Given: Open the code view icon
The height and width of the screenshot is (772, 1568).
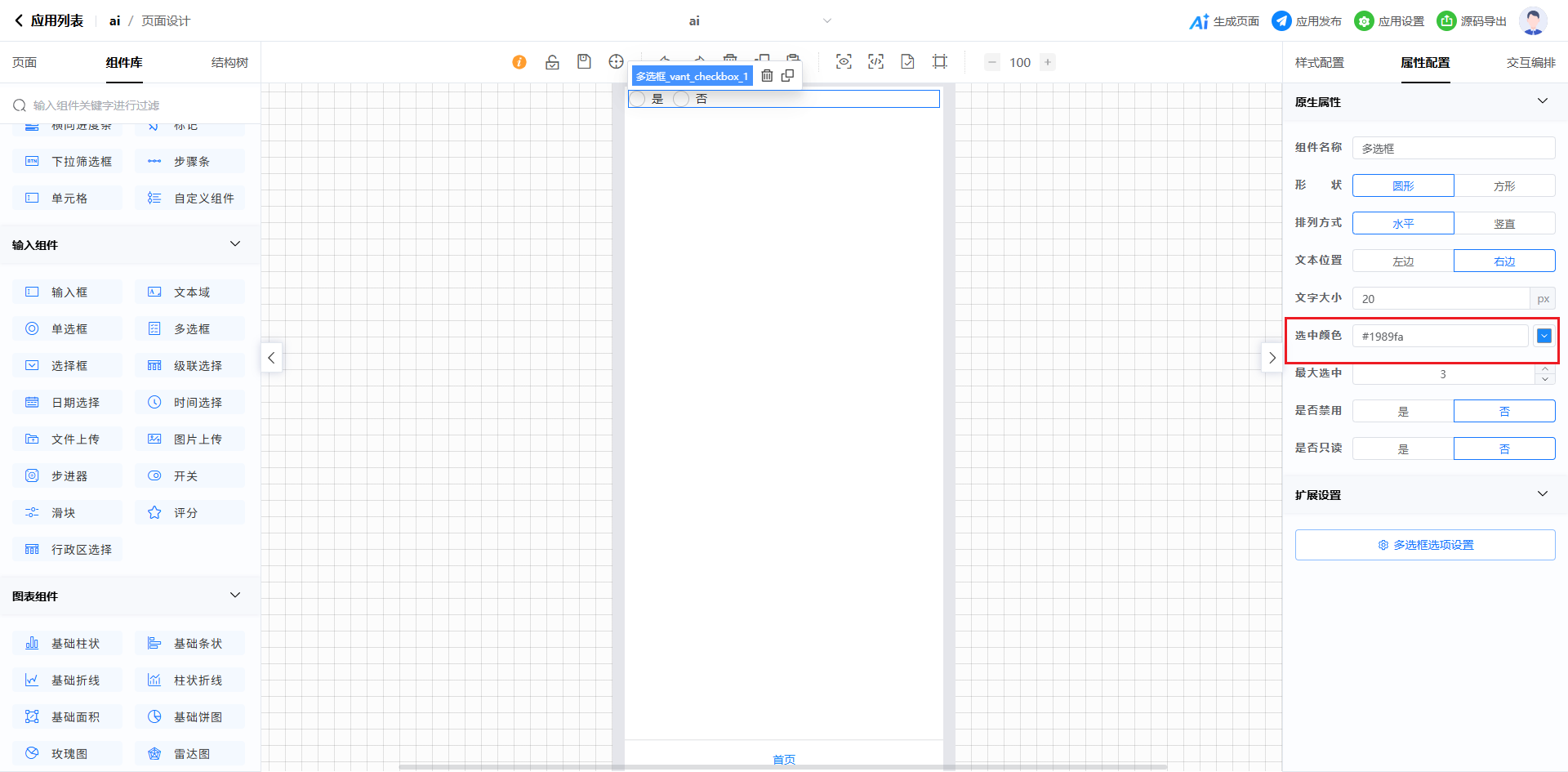Looking at the screenshot, I should (875, 62).
